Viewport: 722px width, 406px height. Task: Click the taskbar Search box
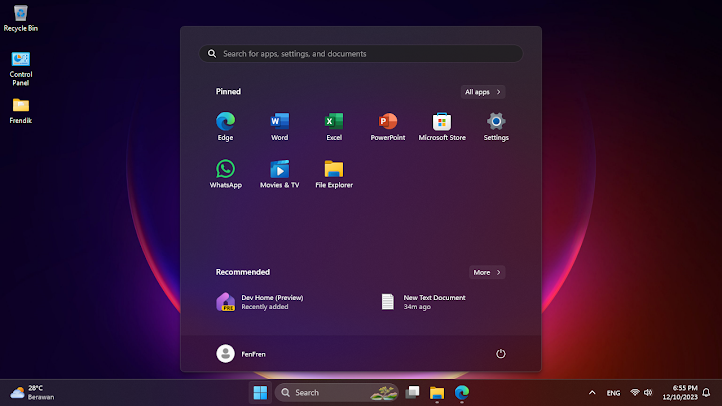pyautogui.click(x=337, y=393)
